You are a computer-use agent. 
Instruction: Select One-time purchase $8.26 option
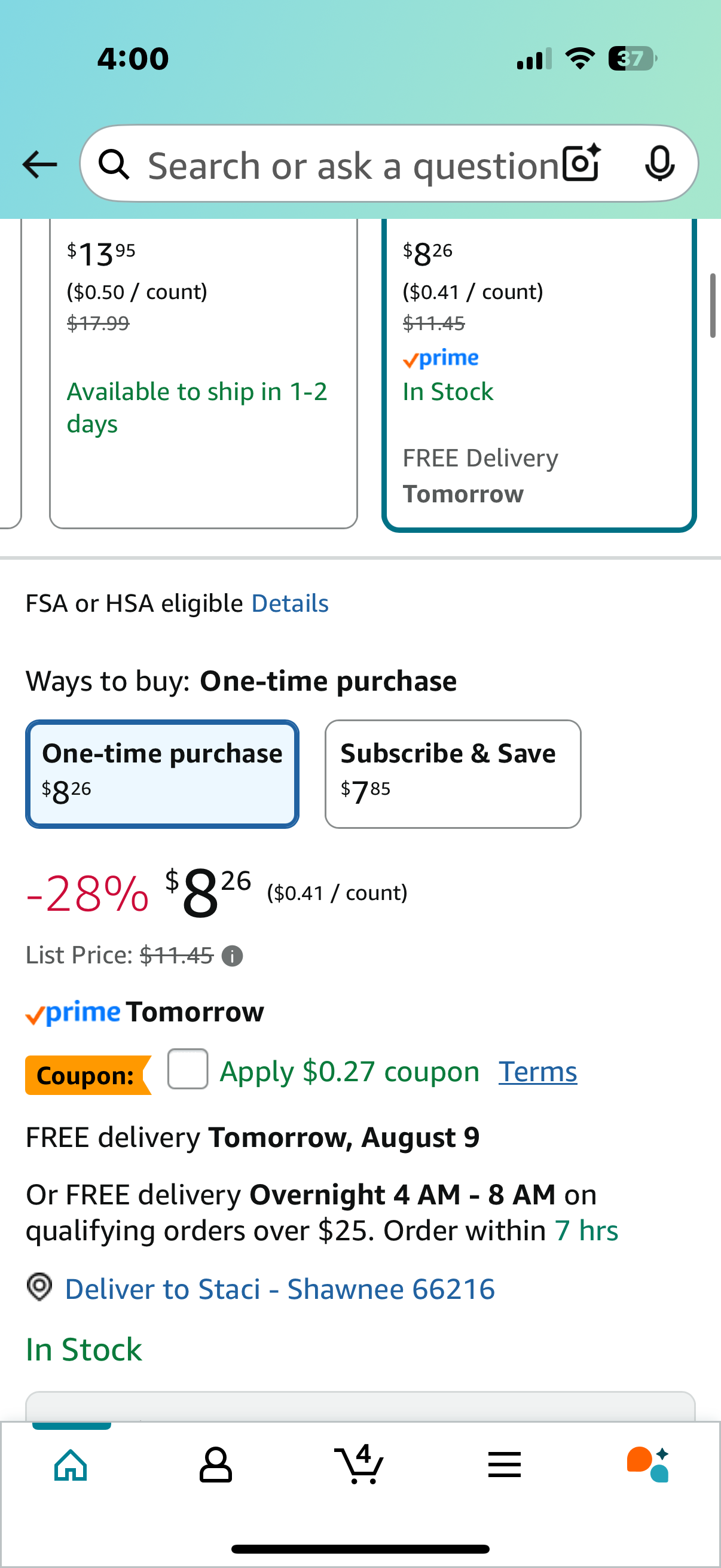[x=162, y=774]
